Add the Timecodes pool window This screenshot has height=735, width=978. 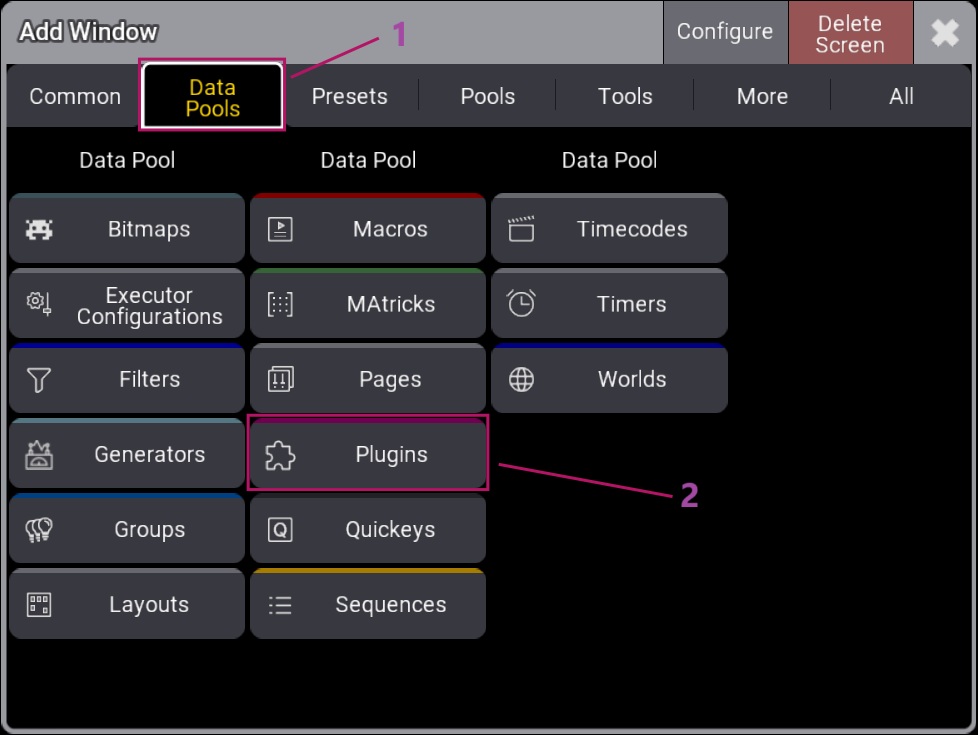[x=609, y=228]
